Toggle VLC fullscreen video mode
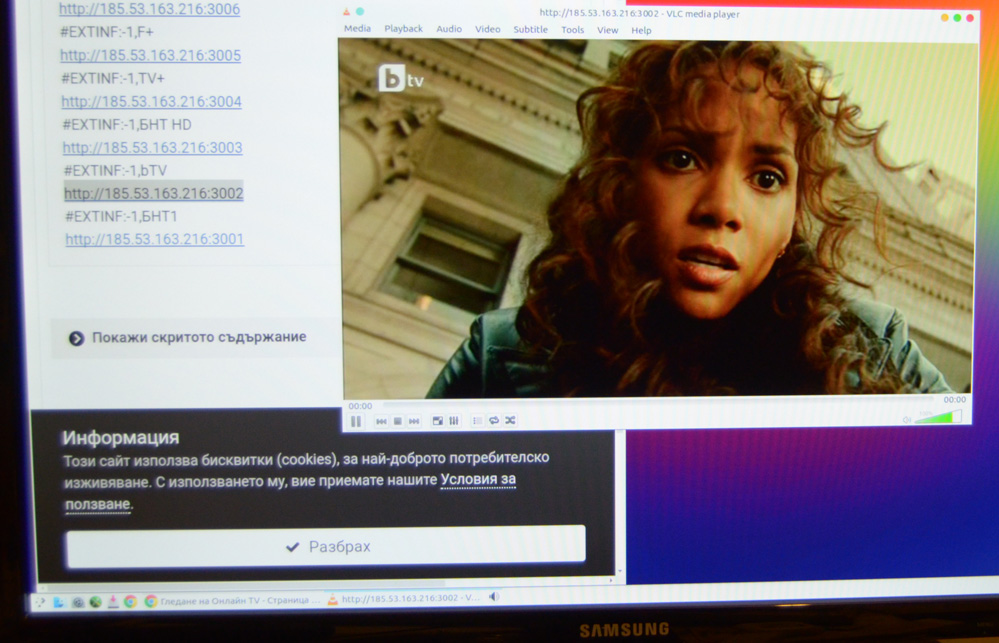Screen dimensions: 999x643 [438, 421]
